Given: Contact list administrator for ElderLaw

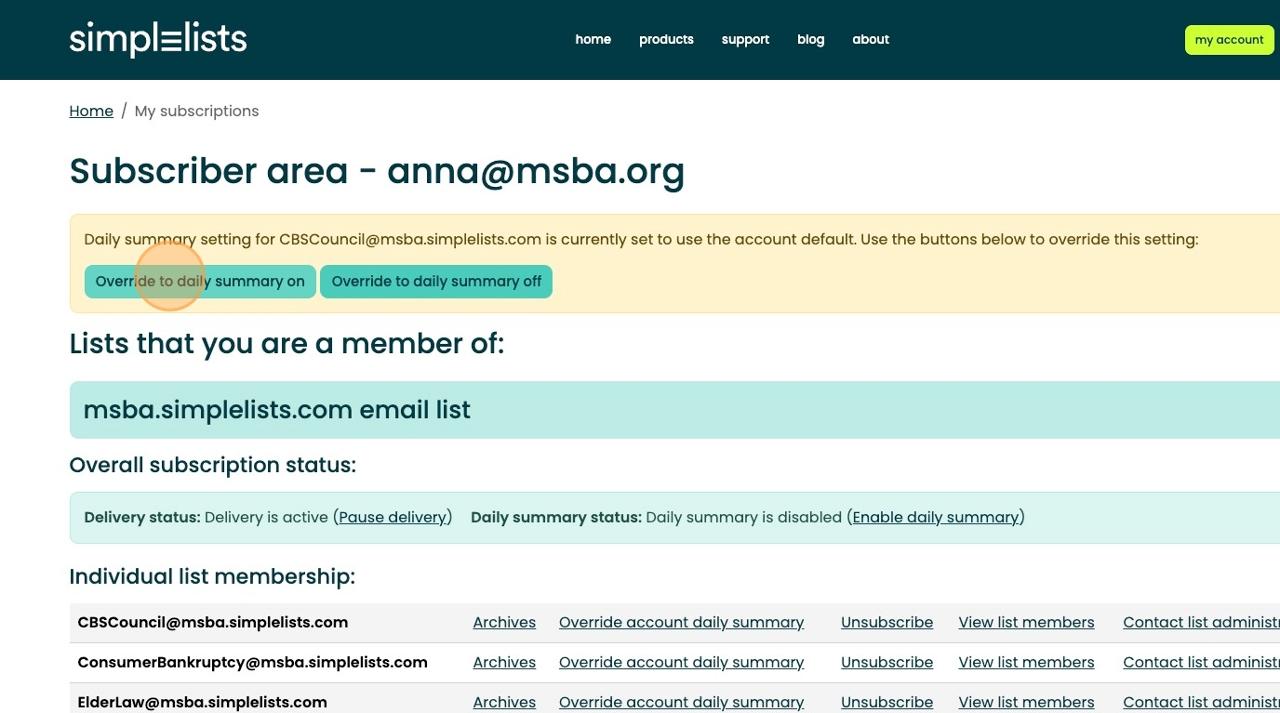Looking at the screenshot, I should (1201, 702).
